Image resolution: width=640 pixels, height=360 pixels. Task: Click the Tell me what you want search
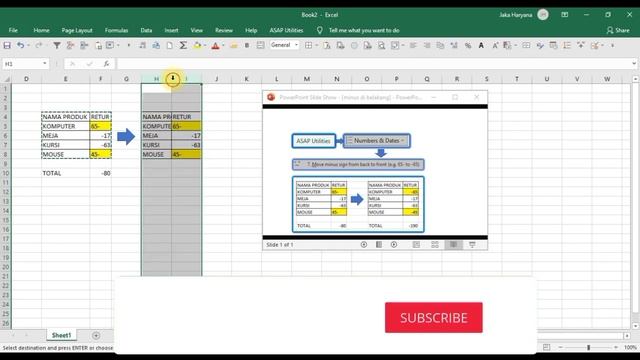click(x=364, y=30)
